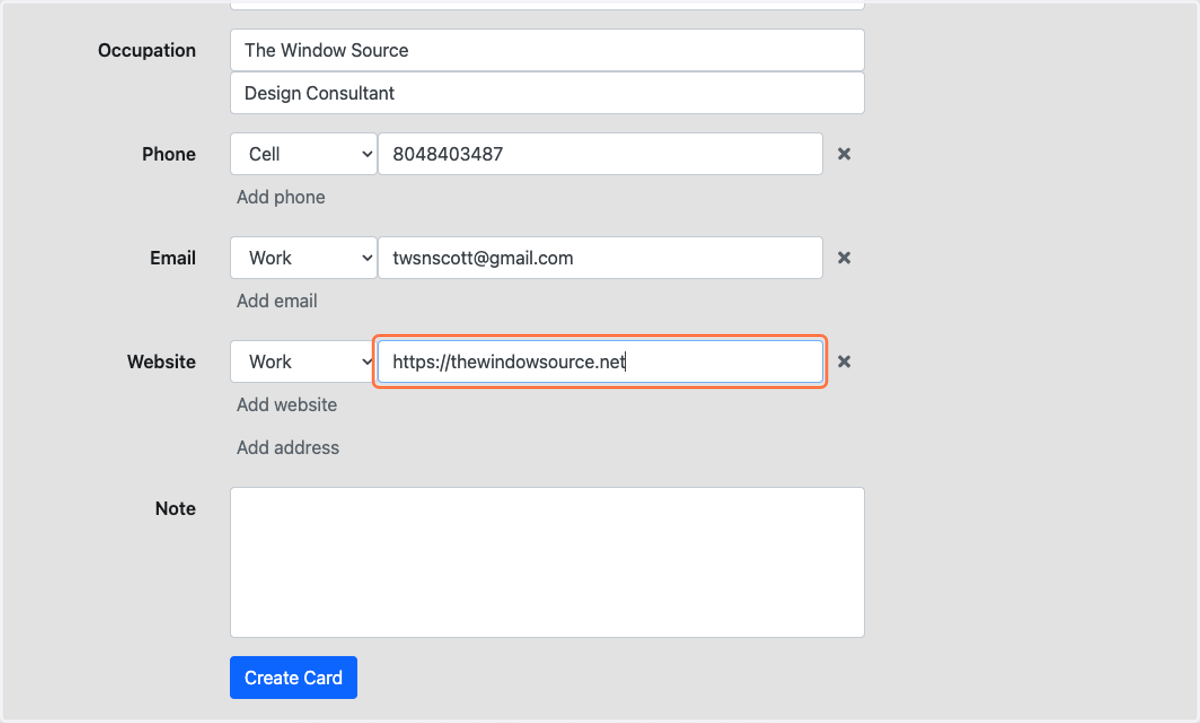Add another phone via Add phone link
This screenshot has height=723, width=1200.
[281, 197]
